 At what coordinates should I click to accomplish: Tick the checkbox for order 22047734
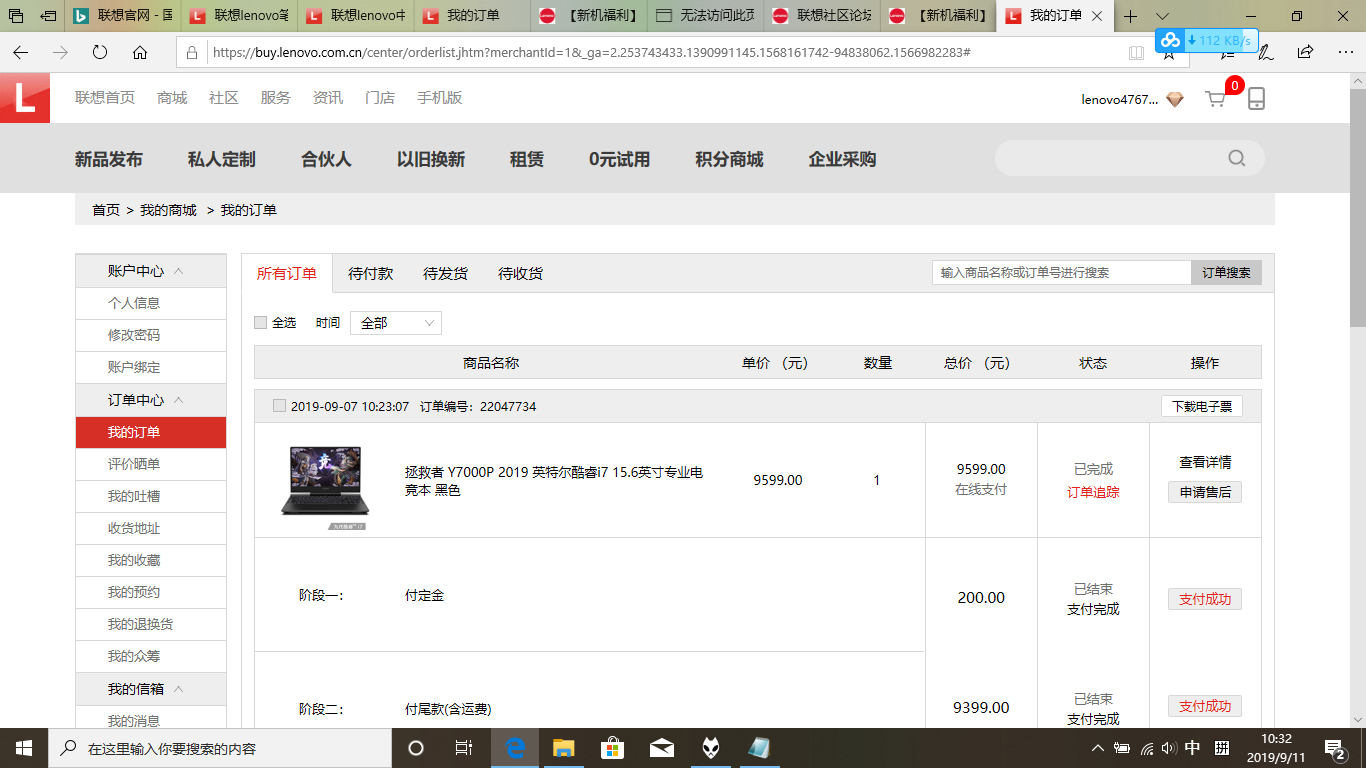(279, 406)
